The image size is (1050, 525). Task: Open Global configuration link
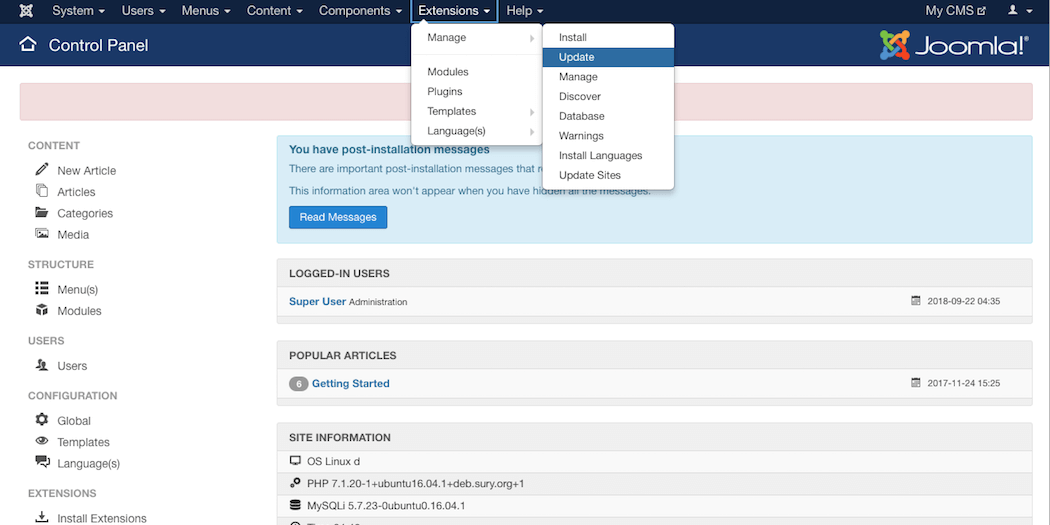[x=74, y=421]
